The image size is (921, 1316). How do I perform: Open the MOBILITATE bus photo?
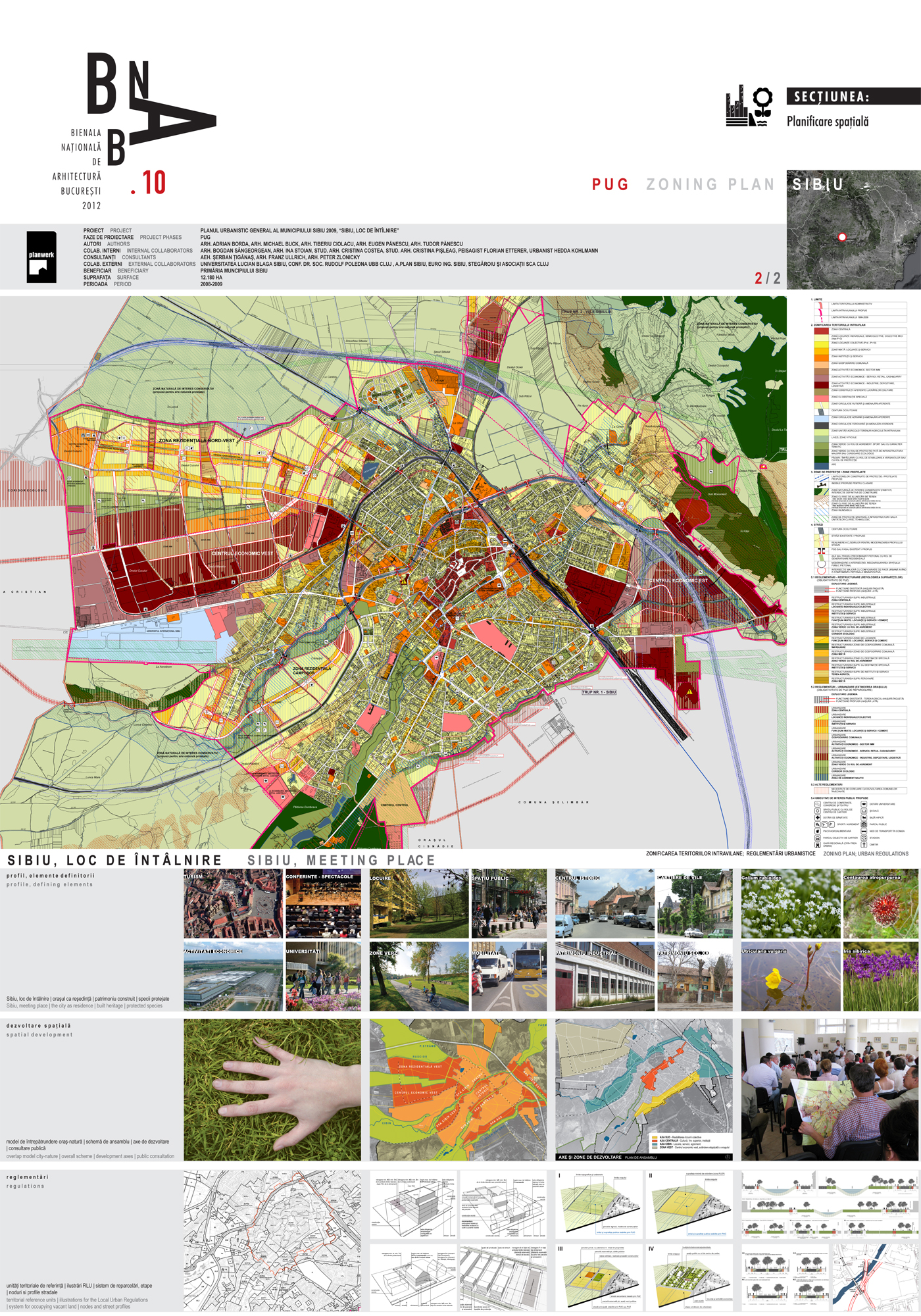pyautogui.click(x=509, y=976)
